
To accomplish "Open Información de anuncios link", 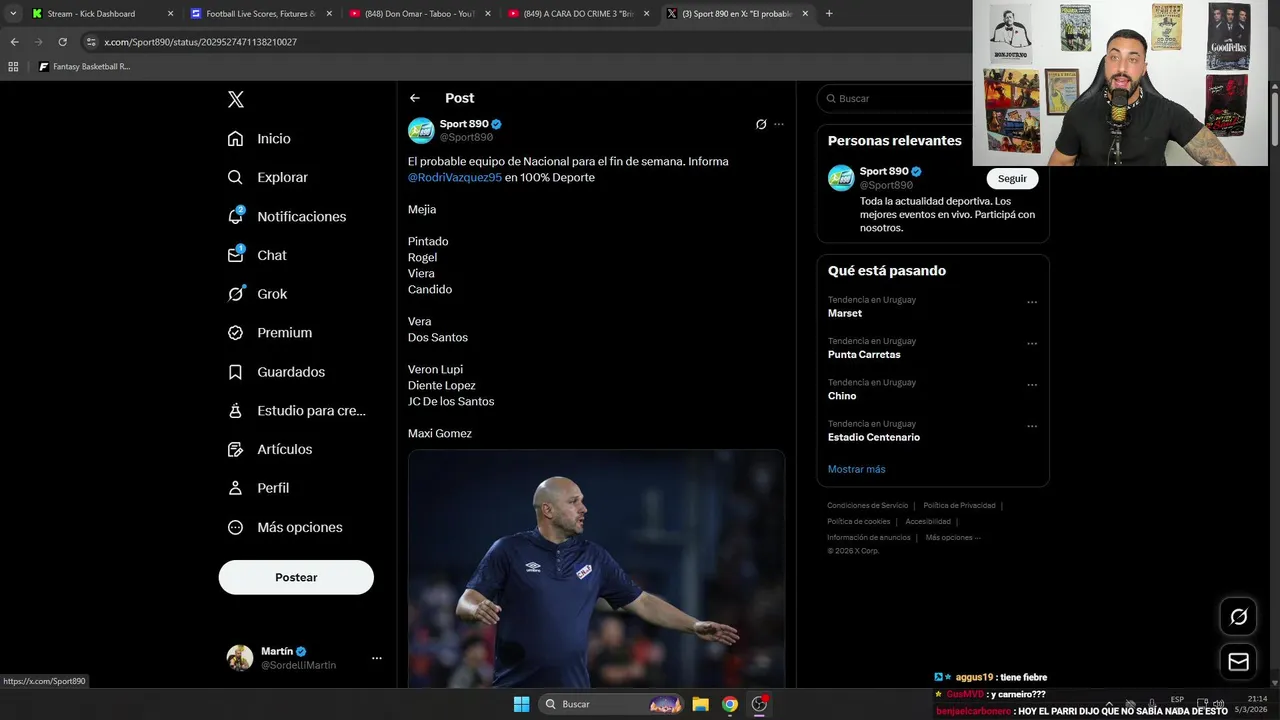I will (x=869, y=538).
